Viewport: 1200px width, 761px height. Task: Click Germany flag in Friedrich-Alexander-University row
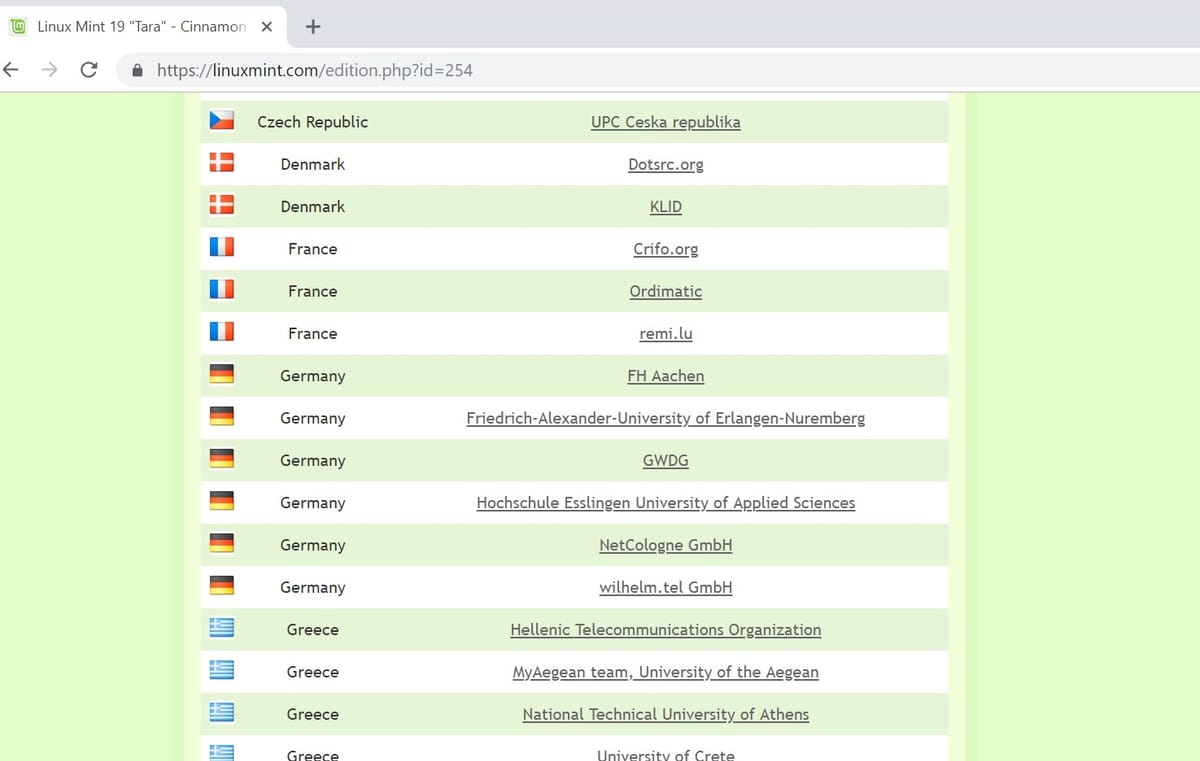tap(221, 417)
